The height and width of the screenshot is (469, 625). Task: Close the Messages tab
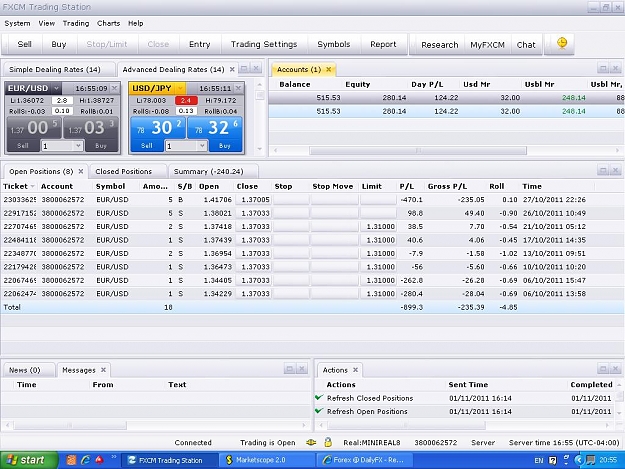pyautogui.click(x=103, y=370)
